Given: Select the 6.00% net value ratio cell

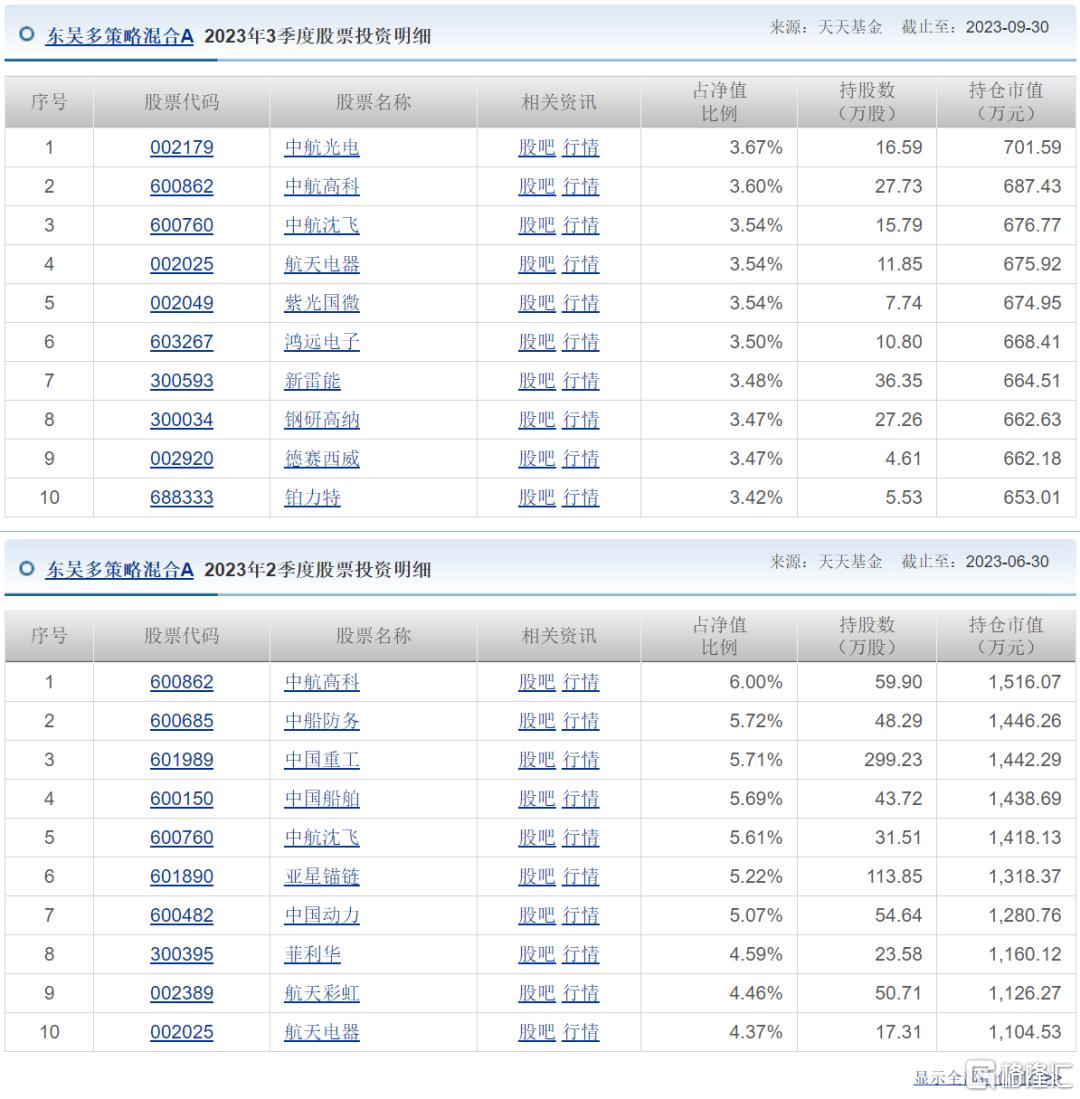Looking at the screenshot, I should [x=718, y=682].
